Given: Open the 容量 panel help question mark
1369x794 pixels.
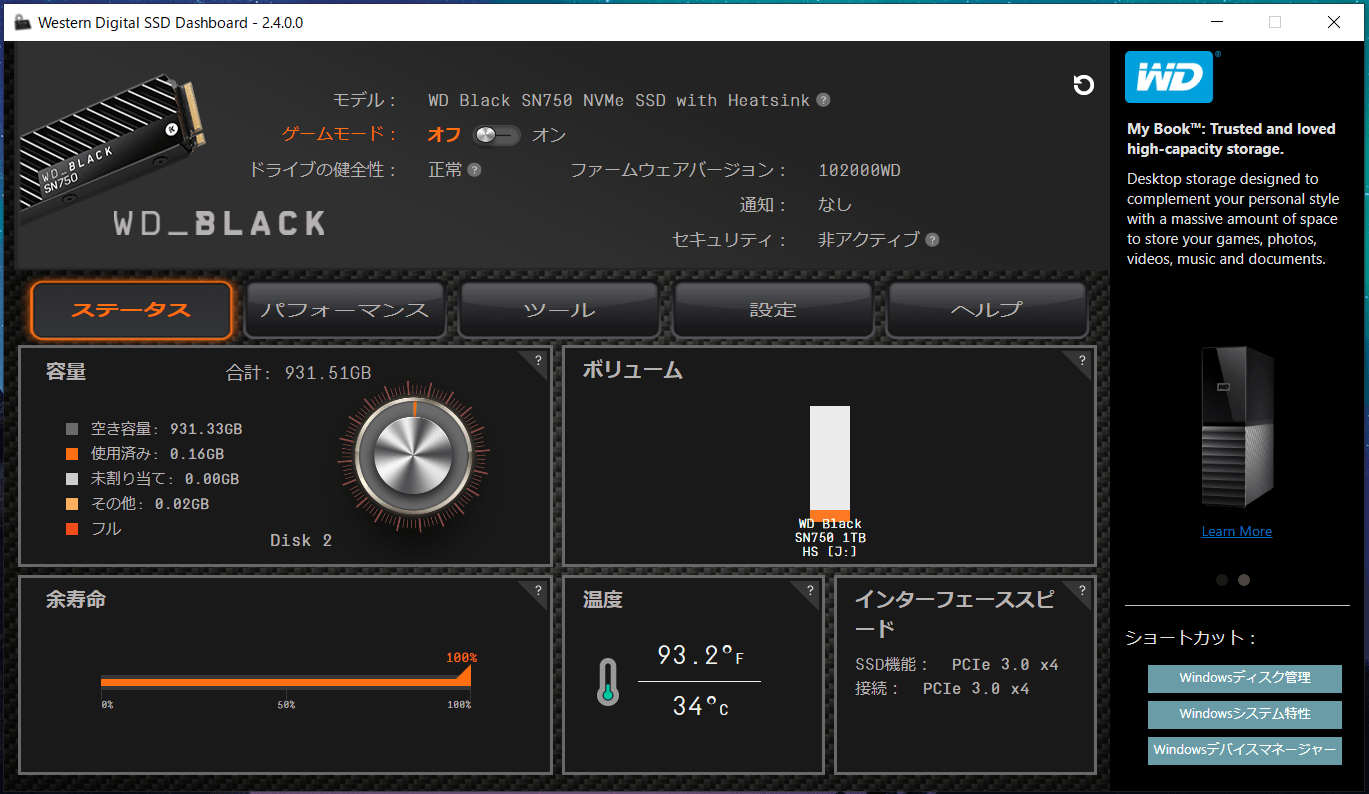Looking at the screenshot, I should 538,360.
